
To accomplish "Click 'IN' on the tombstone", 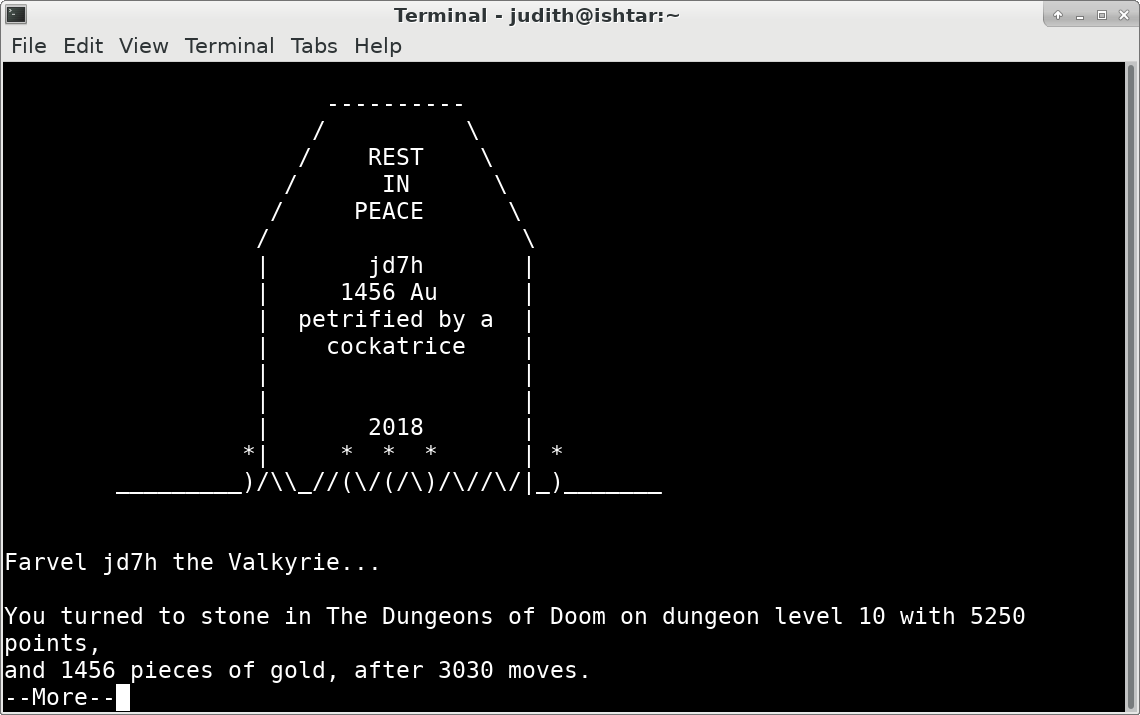I will pyautogui.click(x=396, y=184).
